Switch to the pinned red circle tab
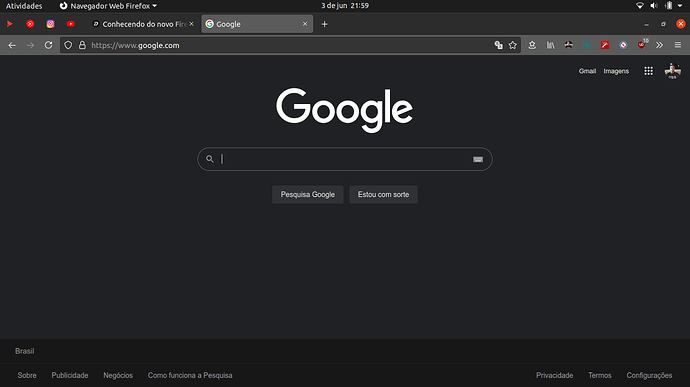 [30, 24]
